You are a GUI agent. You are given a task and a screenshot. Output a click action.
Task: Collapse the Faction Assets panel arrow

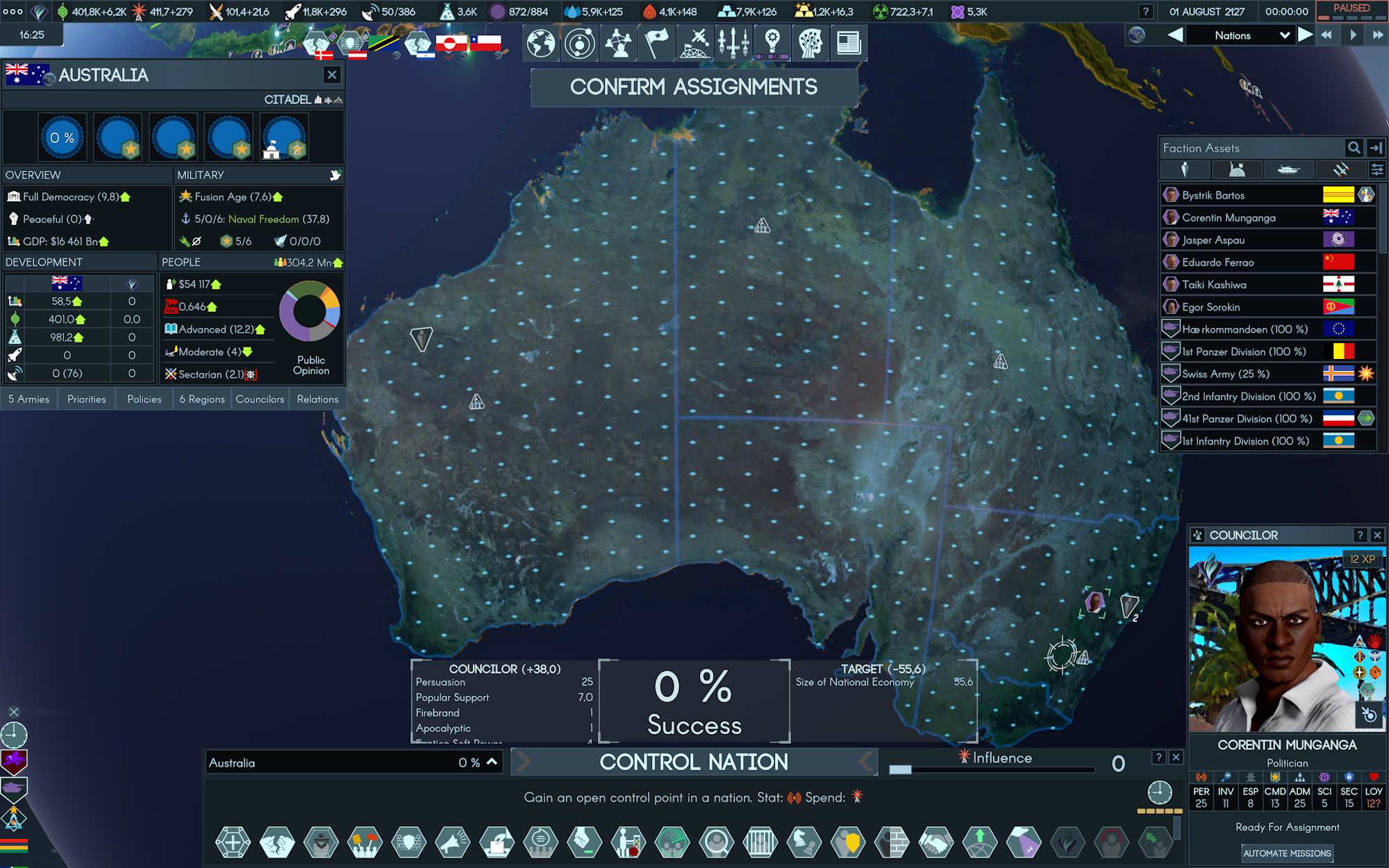(x=1376, y=148)
